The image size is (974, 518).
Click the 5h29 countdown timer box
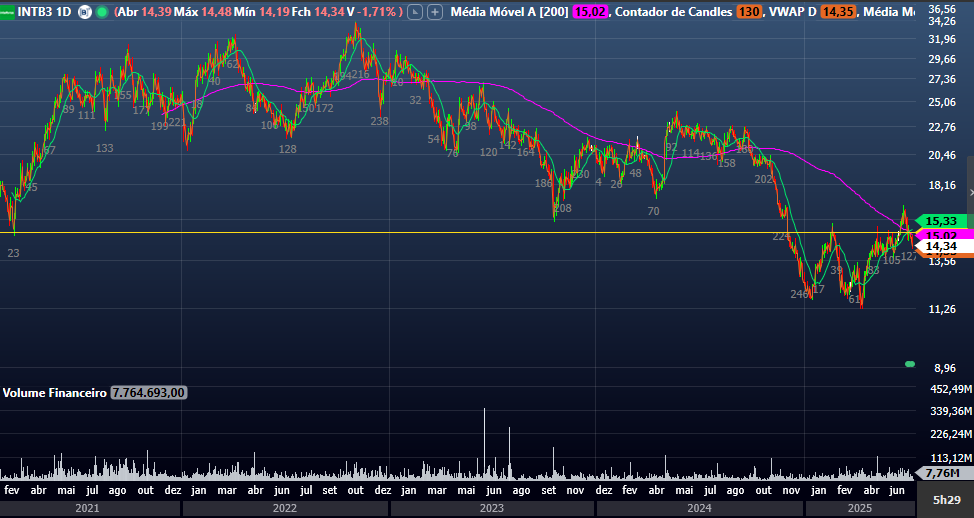tap(946, 499)
